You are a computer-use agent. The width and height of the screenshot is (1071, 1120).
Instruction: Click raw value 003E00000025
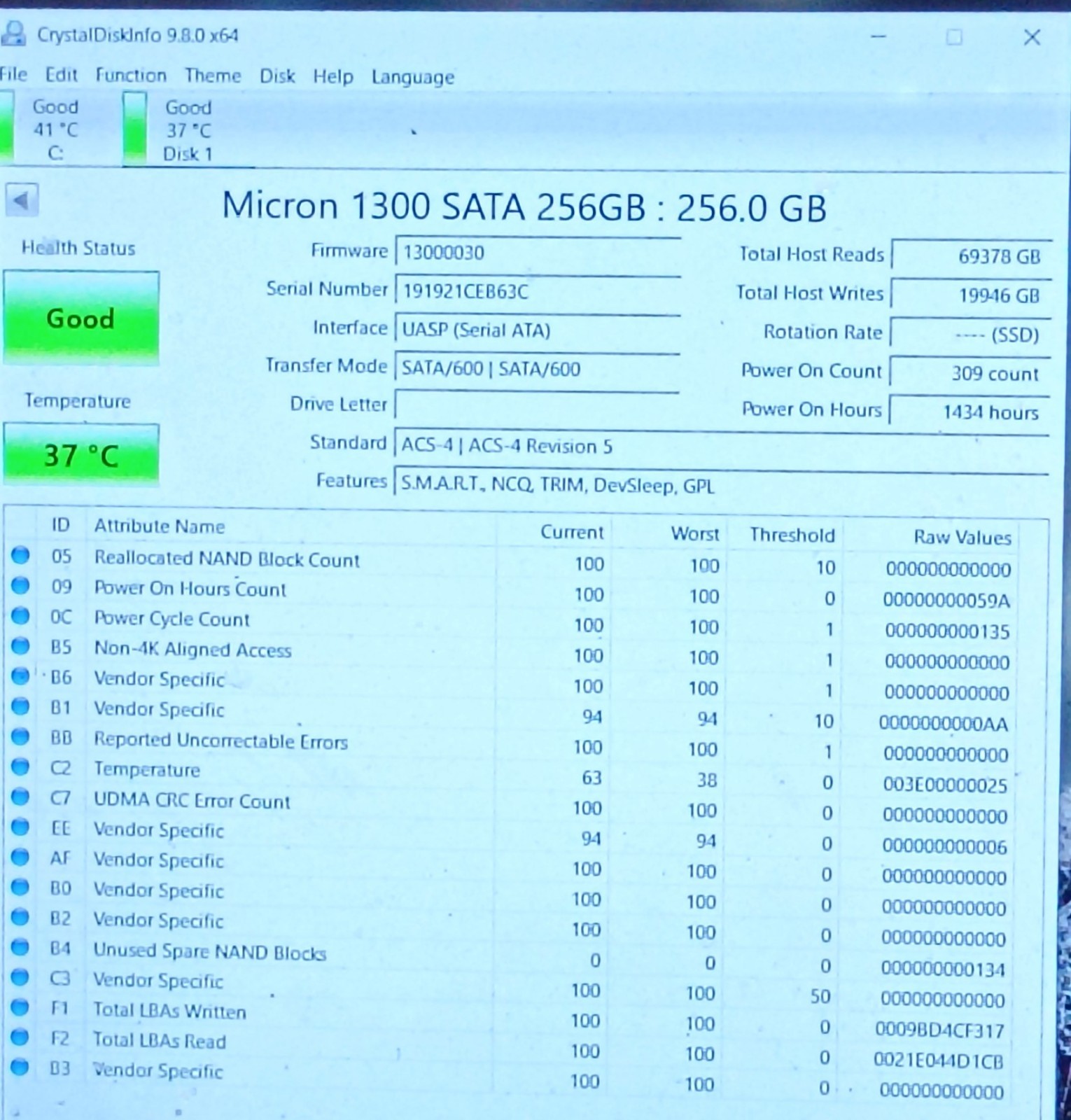point(945,785)
